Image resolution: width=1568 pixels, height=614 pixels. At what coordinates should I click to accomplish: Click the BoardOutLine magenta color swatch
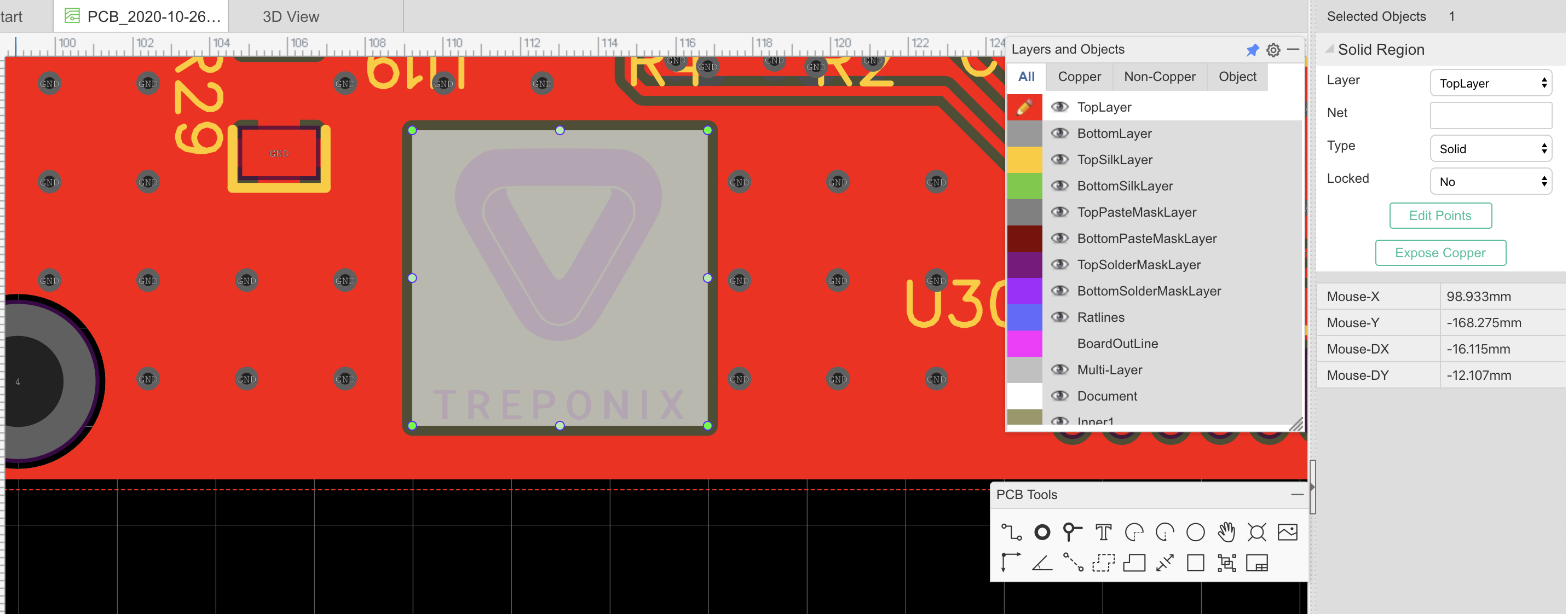coord(1024,343)
